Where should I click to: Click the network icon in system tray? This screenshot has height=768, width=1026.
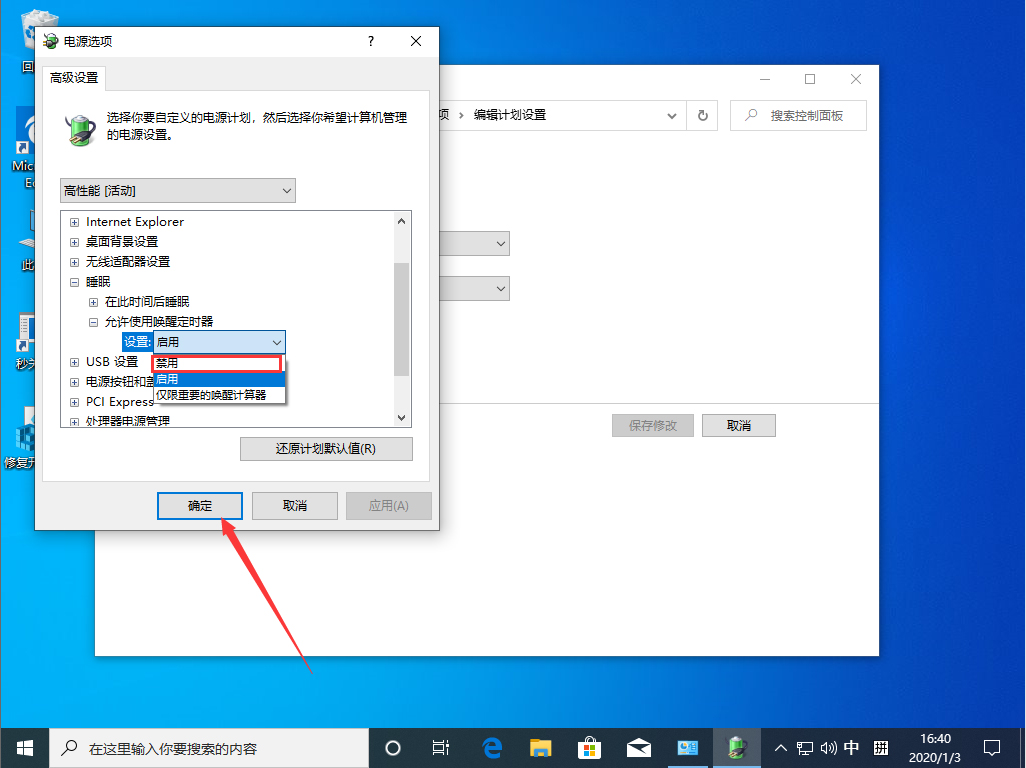coord(805,747)
